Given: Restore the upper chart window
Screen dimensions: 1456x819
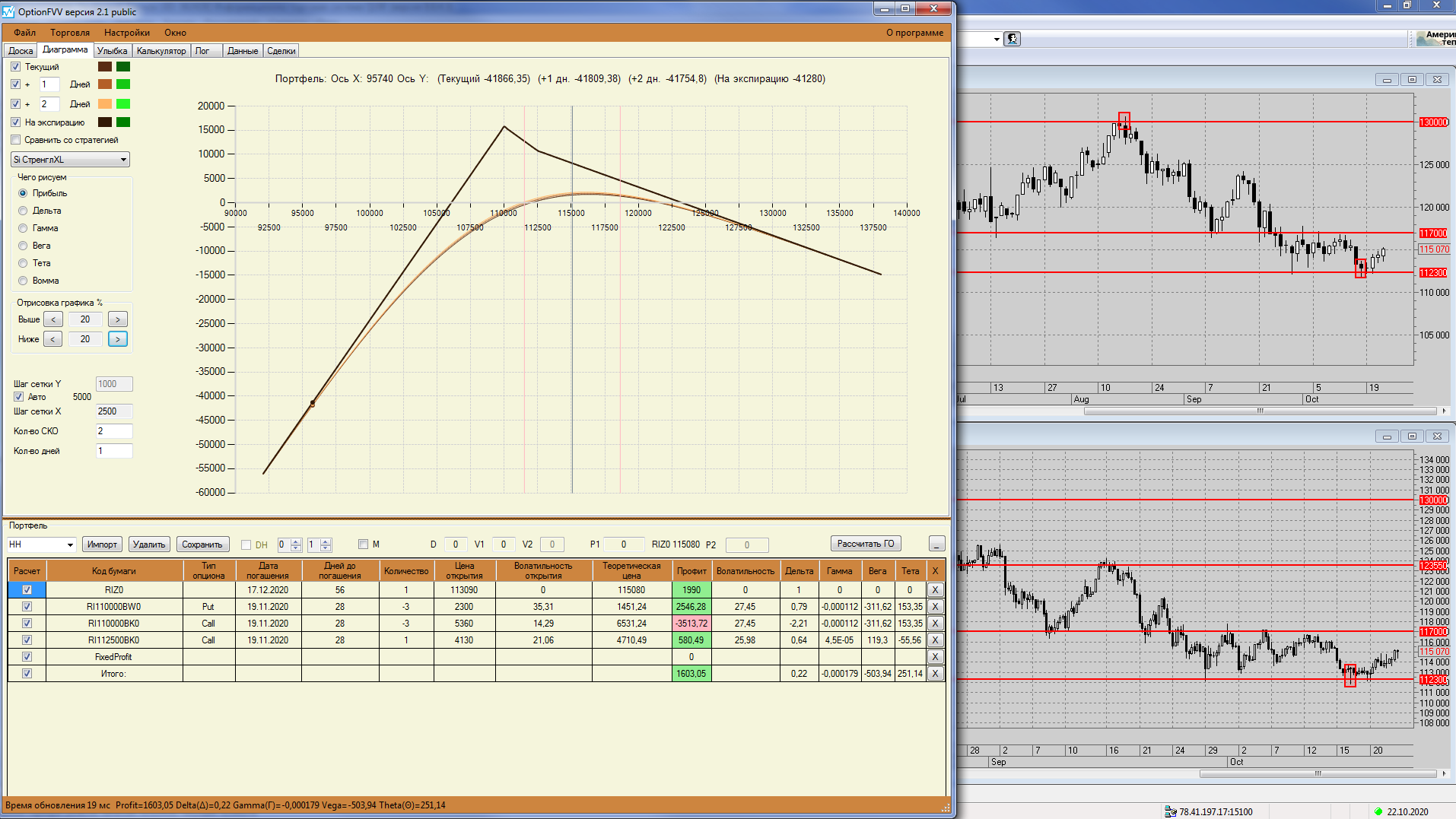Looking at the screenshot, I should tap(1412, 80).
